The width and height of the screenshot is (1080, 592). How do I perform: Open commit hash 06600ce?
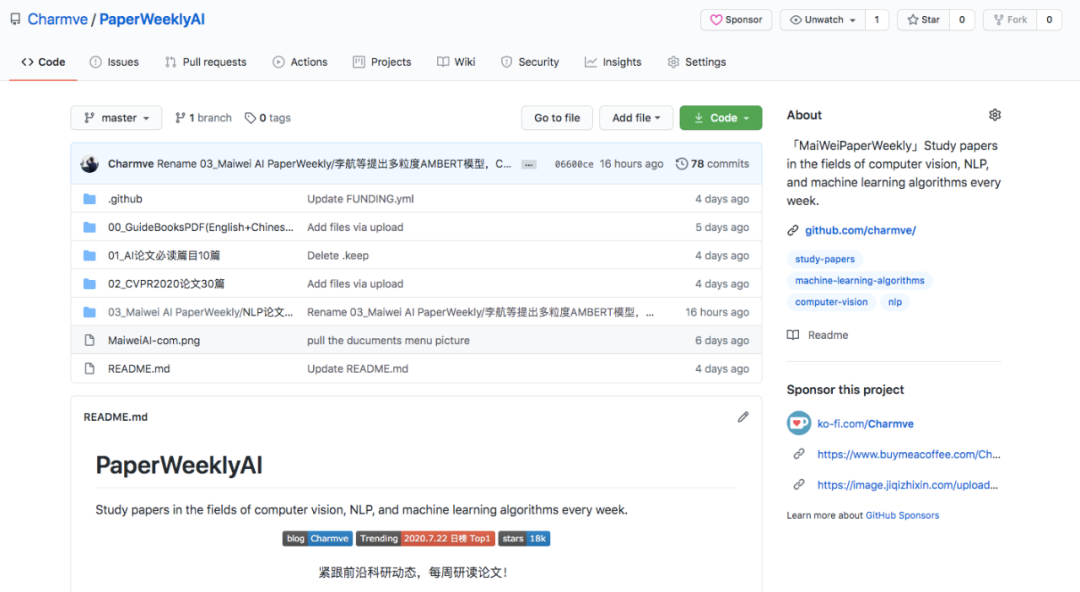(574, 164)
